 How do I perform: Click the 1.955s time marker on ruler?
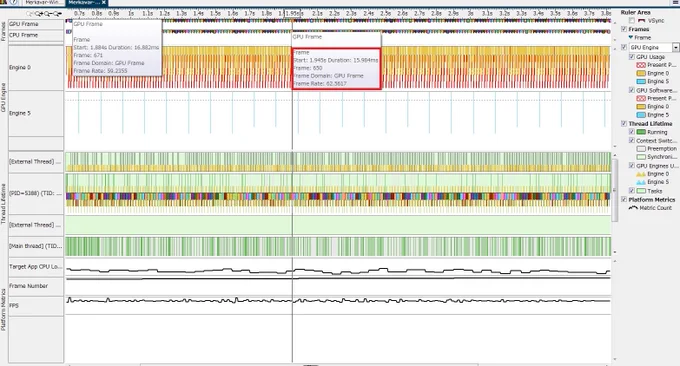[292, 13]
